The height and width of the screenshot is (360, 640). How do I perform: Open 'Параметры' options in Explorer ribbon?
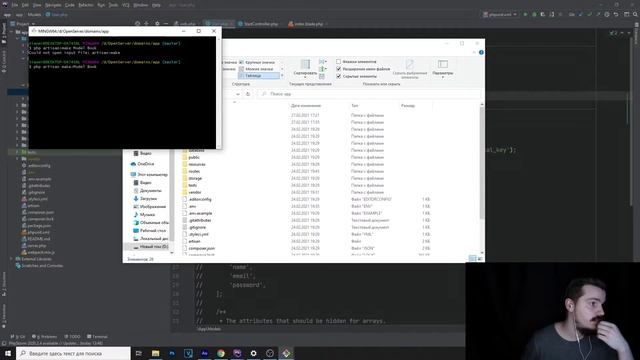pyautogui.click(x=442, y=68)
